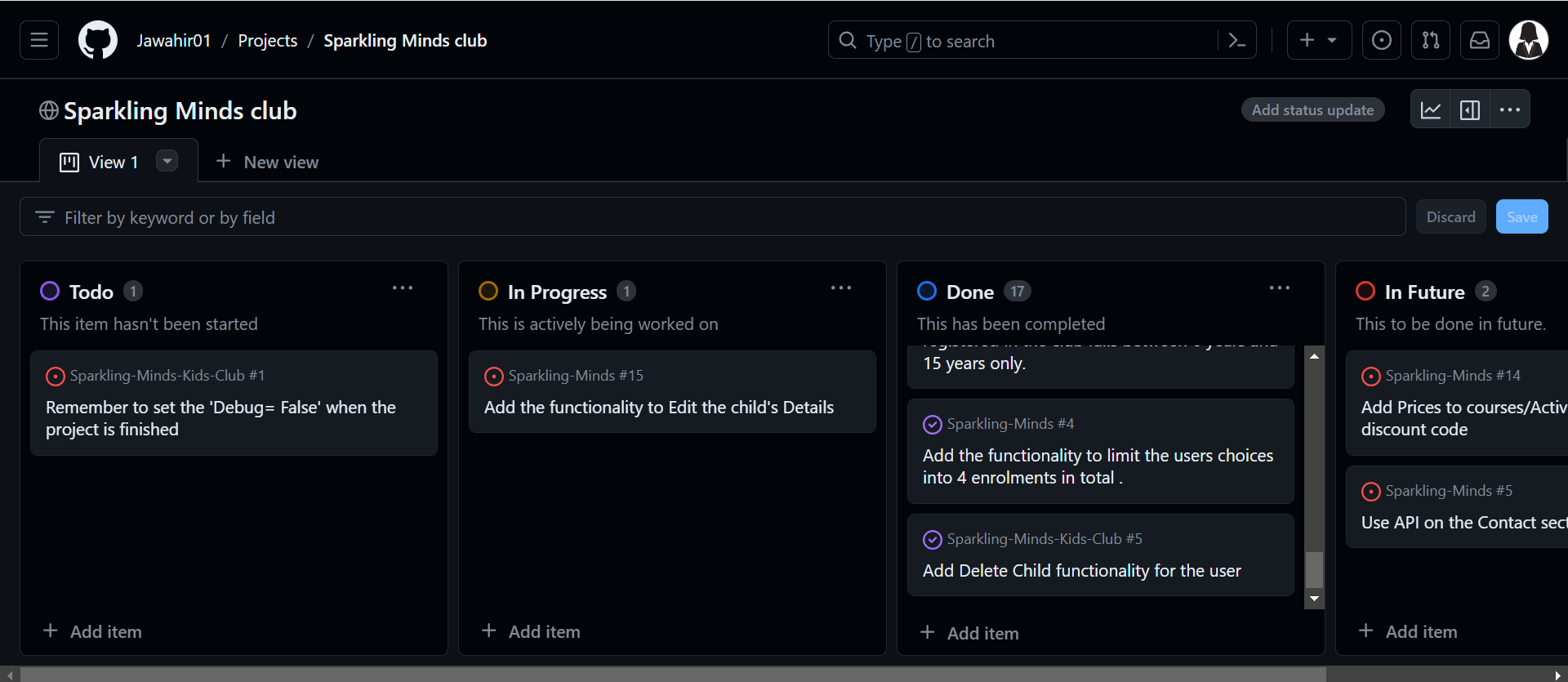The image size is (1568, 682).
Task: Focus the Filter by keyword or by field input
Action: pyautogui.click(x=712, y=216)
